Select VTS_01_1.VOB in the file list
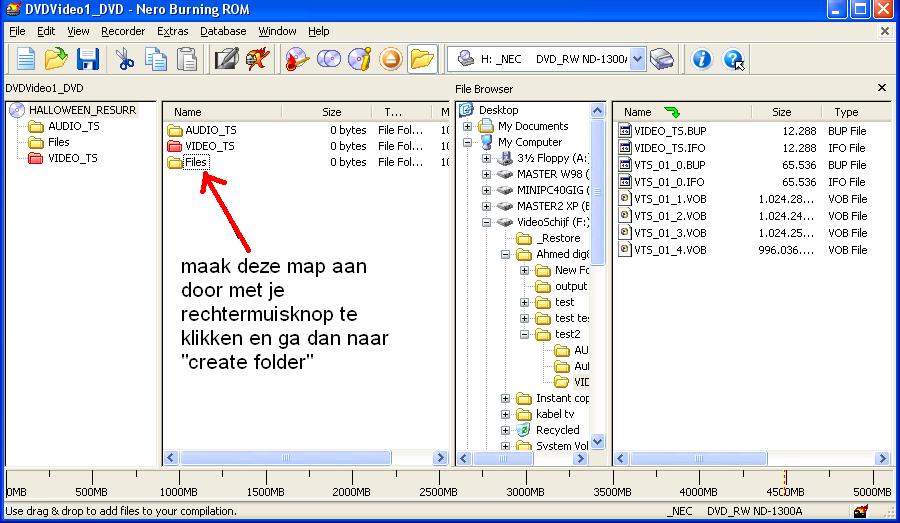 coord(670,199)
